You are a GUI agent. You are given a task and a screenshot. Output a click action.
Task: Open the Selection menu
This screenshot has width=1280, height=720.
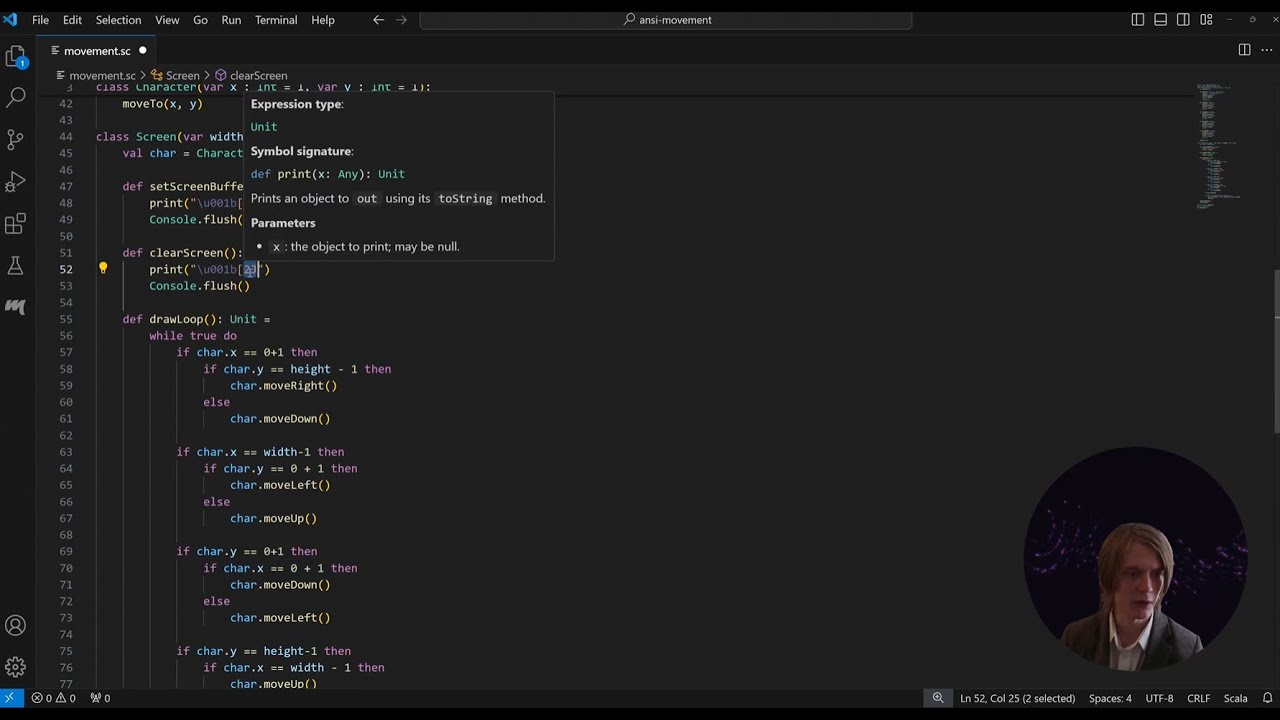118,20
